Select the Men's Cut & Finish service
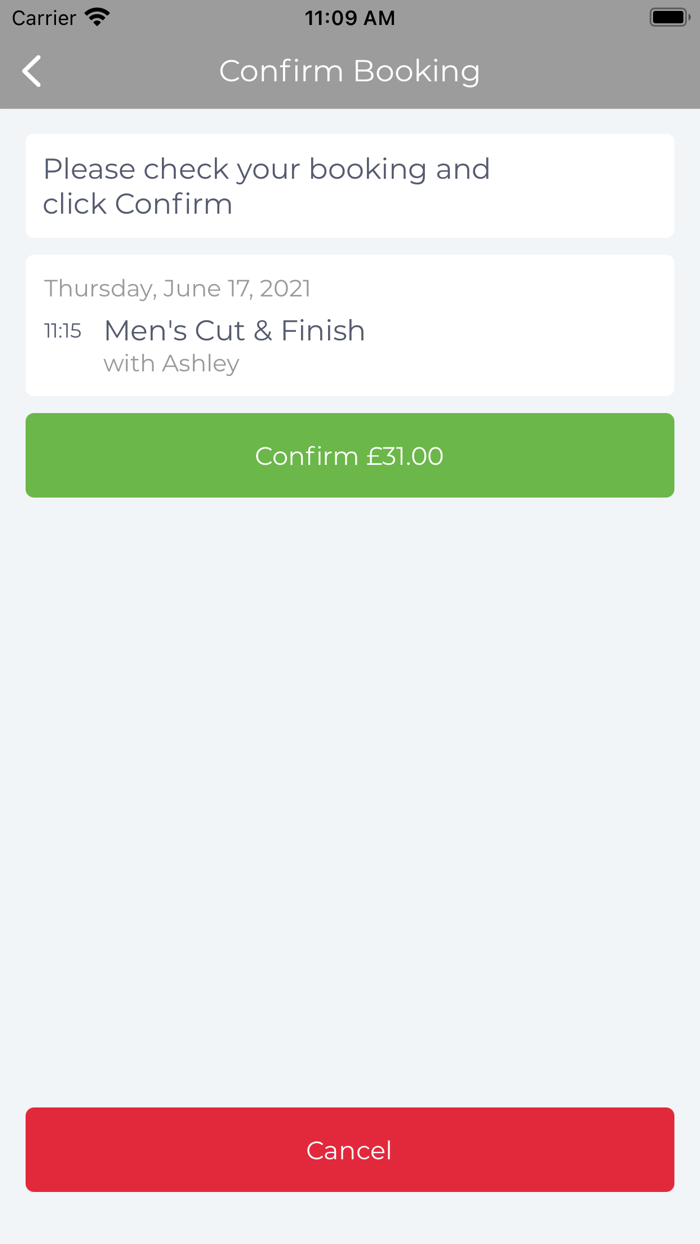 coord(234,331)
